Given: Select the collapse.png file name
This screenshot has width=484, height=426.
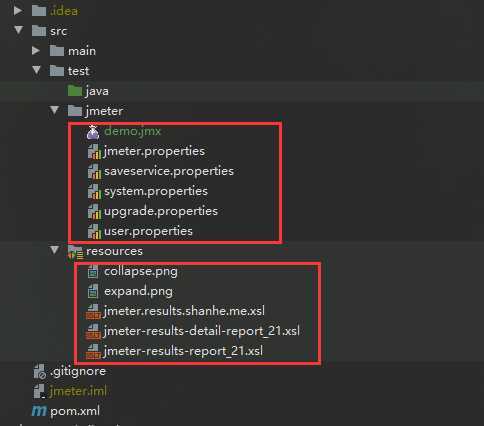Looking at the screenshot, I should click(x=141, y=272).
